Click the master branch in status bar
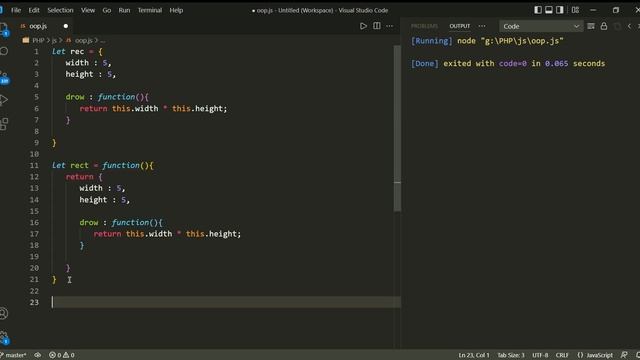Viewport: 640px width, 360px height. click(13, 355)
